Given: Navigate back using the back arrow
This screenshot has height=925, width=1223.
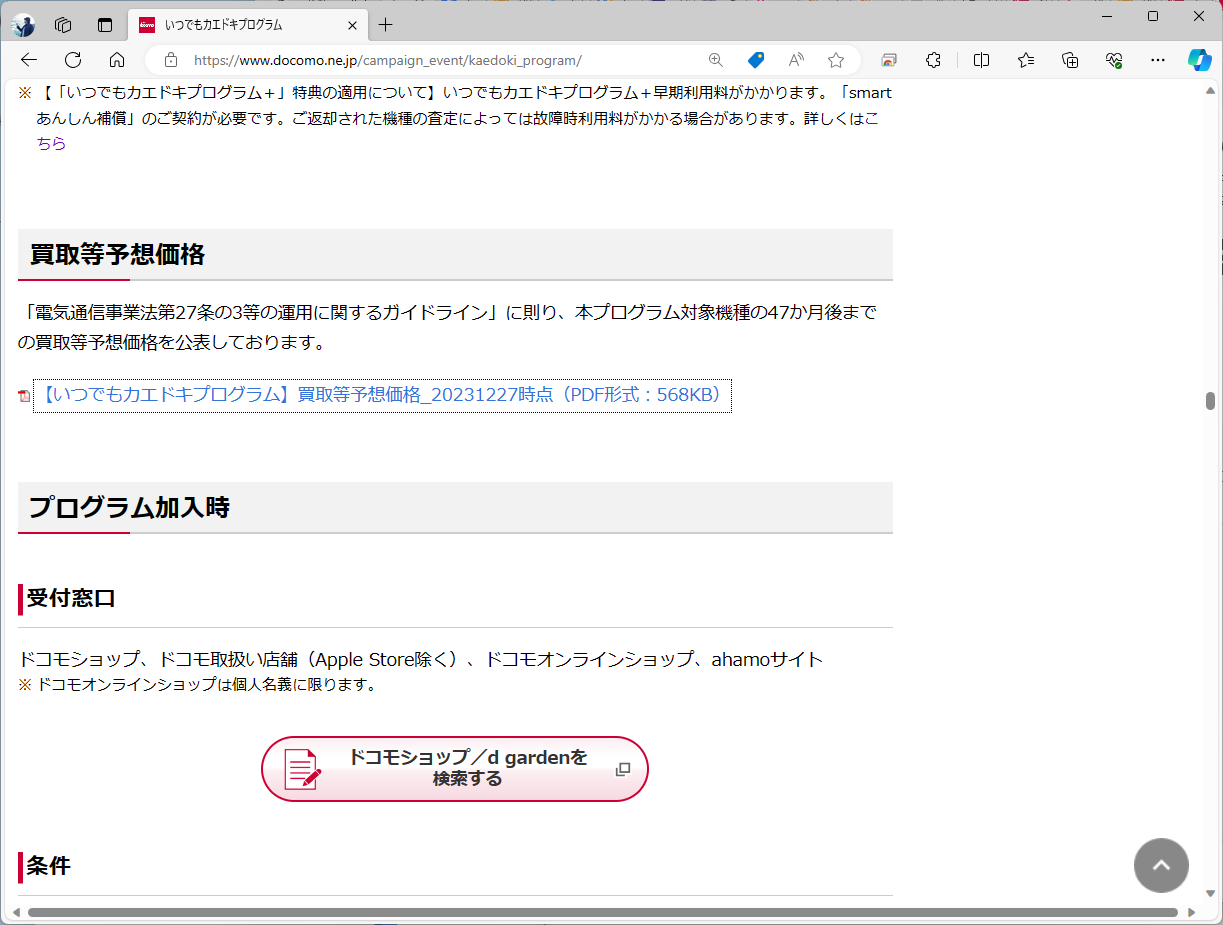Looking at the screenshot, I should tap(27, 60).
